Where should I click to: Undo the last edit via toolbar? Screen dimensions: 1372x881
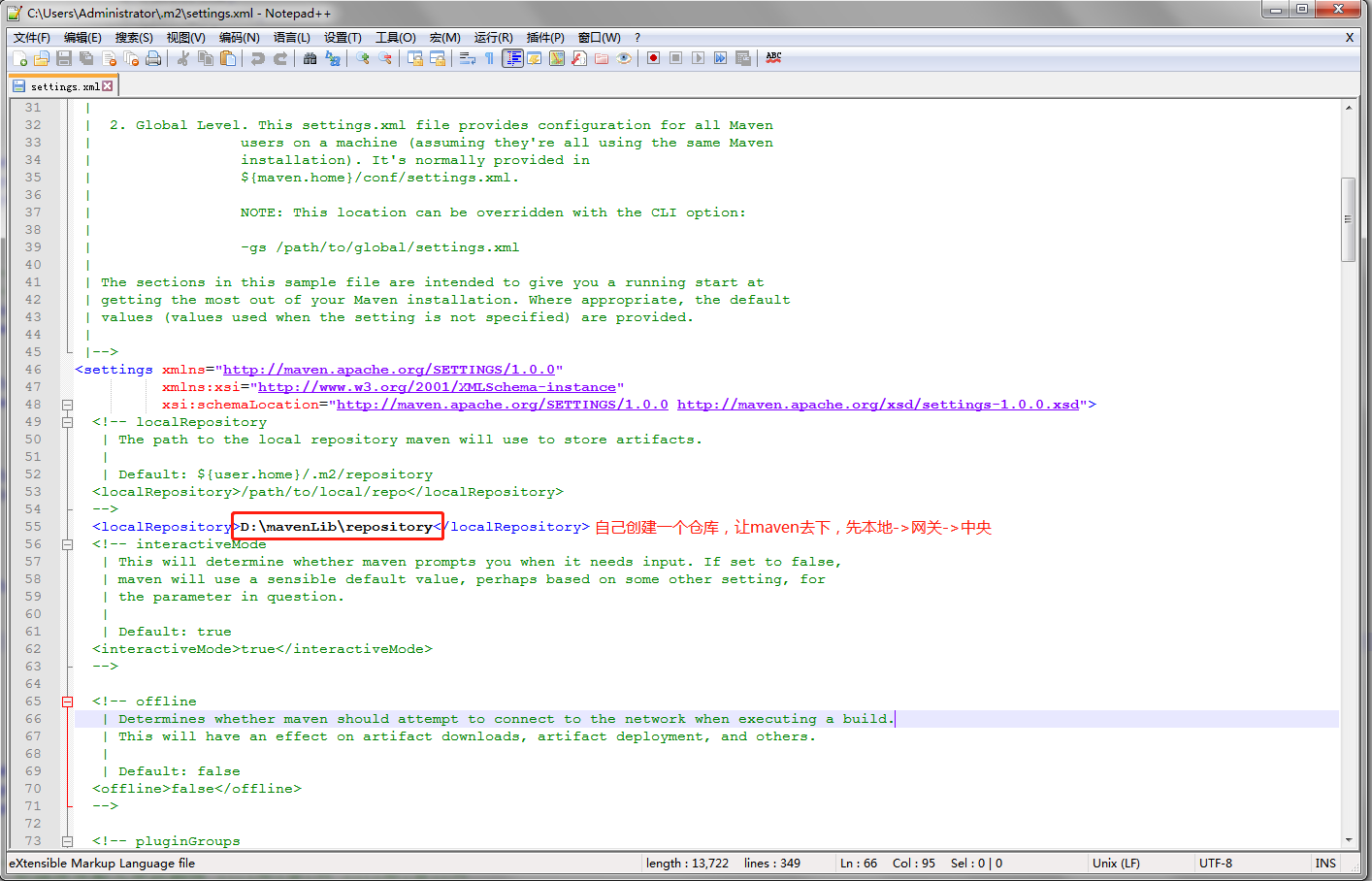coord(257,58)
